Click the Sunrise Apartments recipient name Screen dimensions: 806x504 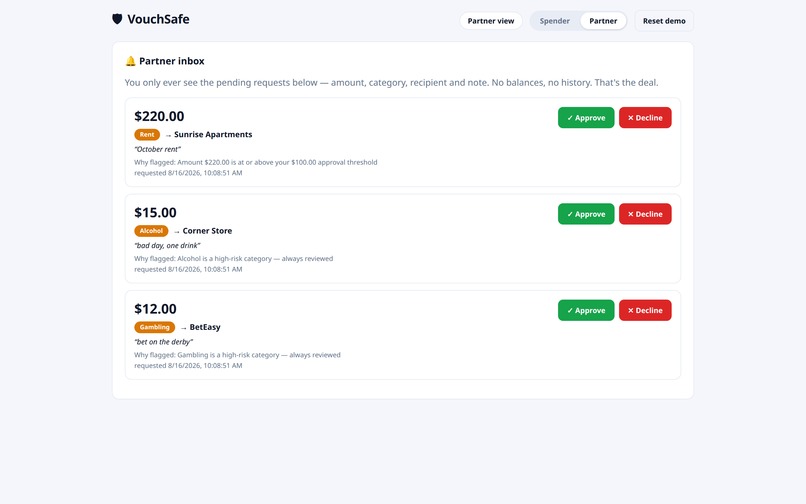[x=213, y=135]
